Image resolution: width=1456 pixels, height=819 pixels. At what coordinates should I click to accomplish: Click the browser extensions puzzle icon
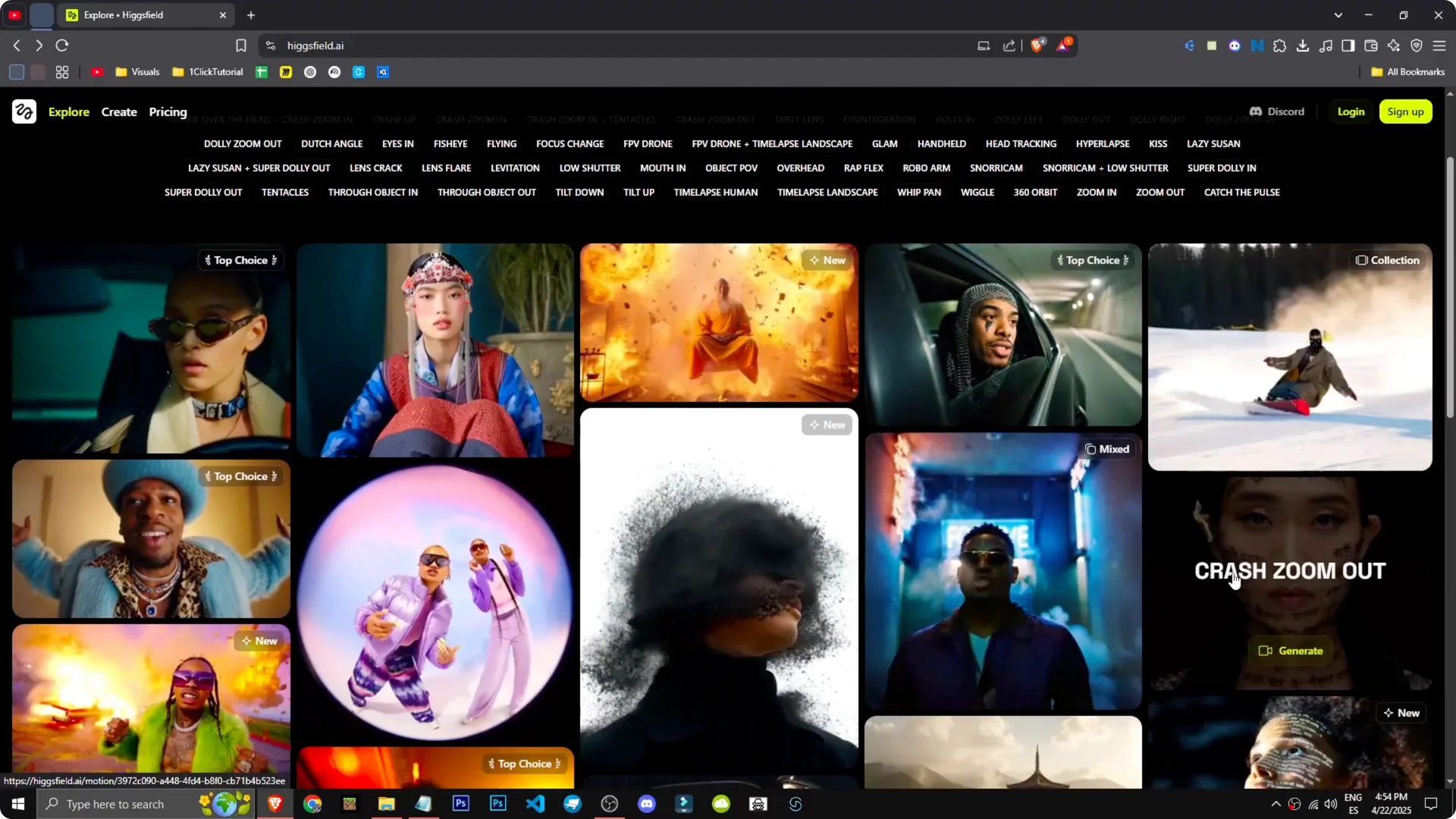point(1280,45)
